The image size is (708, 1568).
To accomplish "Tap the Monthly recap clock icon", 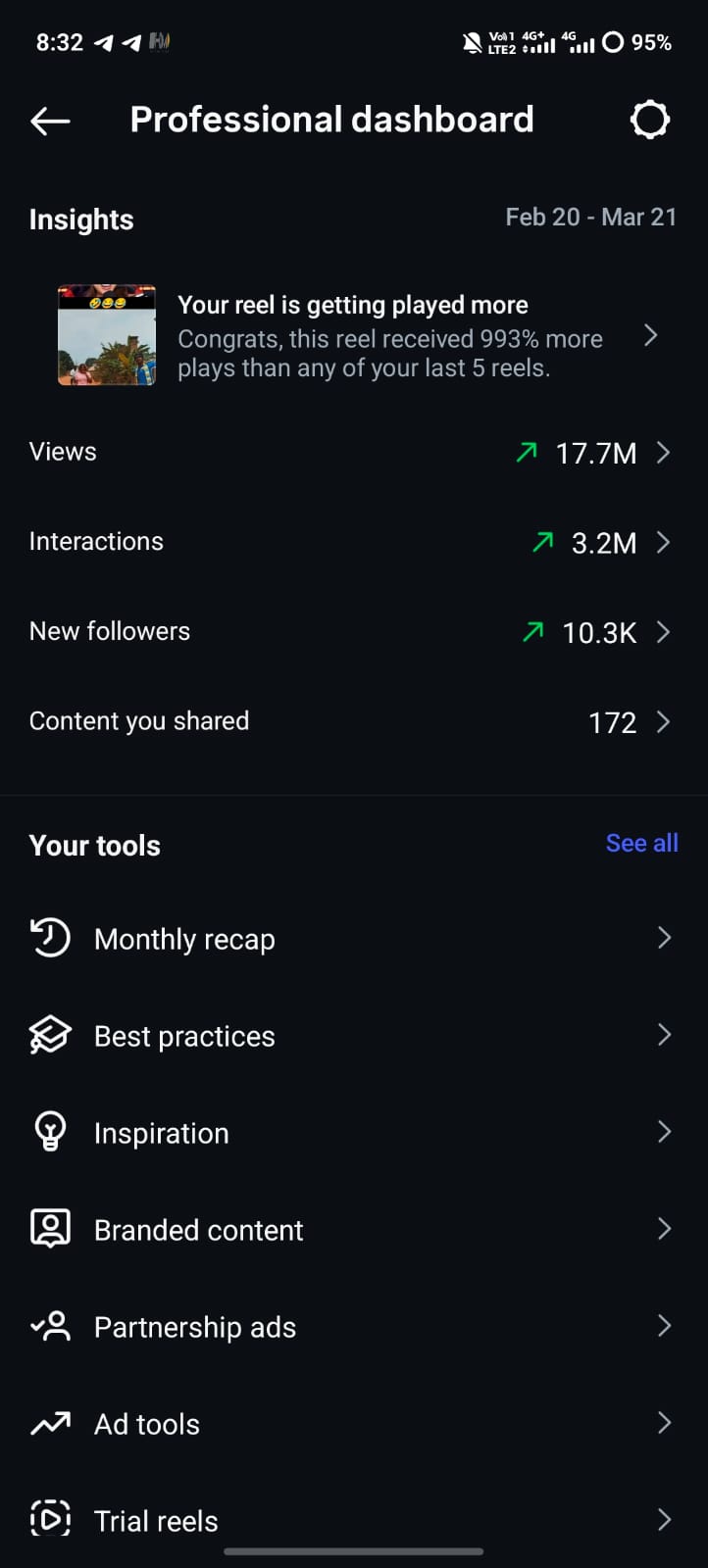I will coord(50,938).
